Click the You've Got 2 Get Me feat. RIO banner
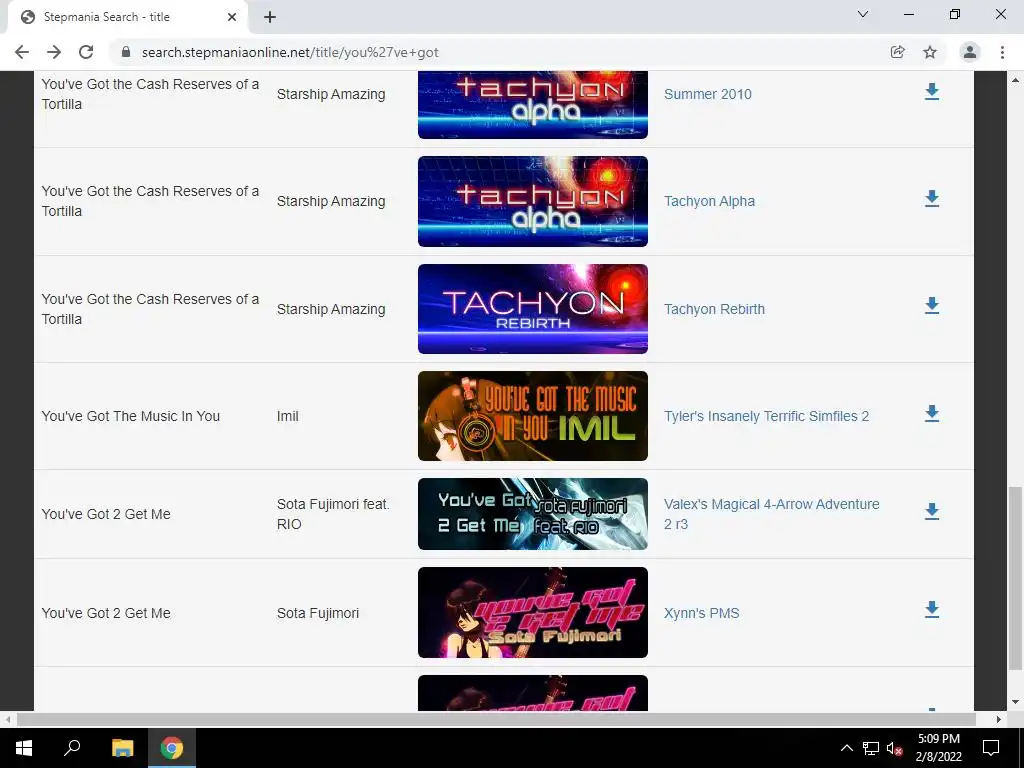1024x768 pixels. coord(533,514)
